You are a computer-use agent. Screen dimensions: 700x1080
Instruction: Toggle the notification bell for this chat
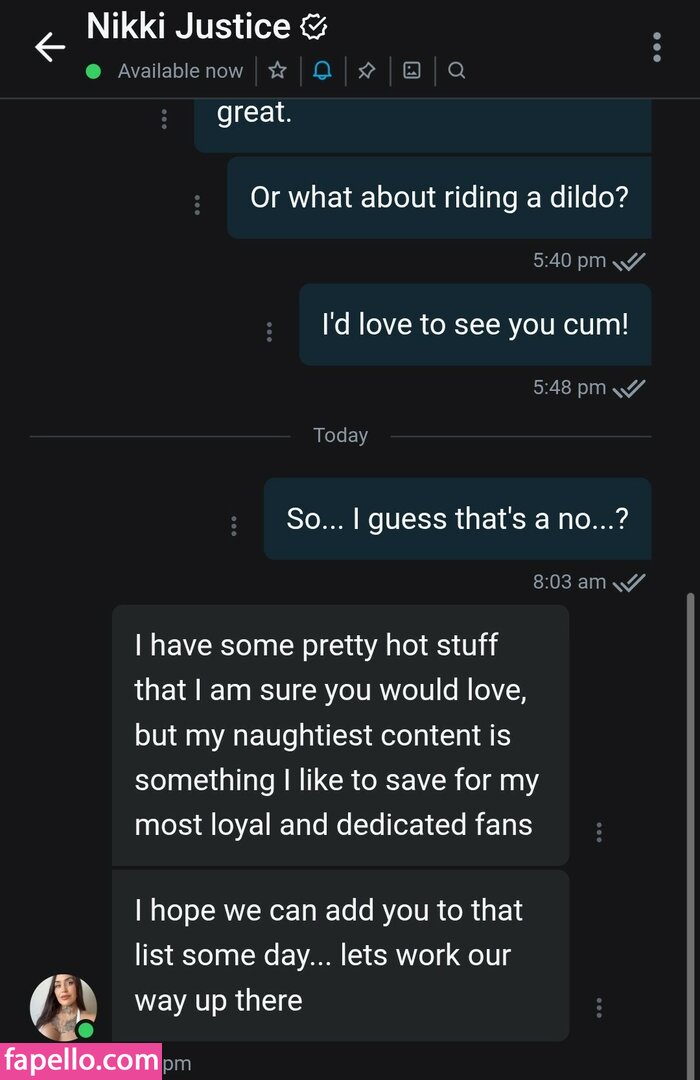(322, 71)
